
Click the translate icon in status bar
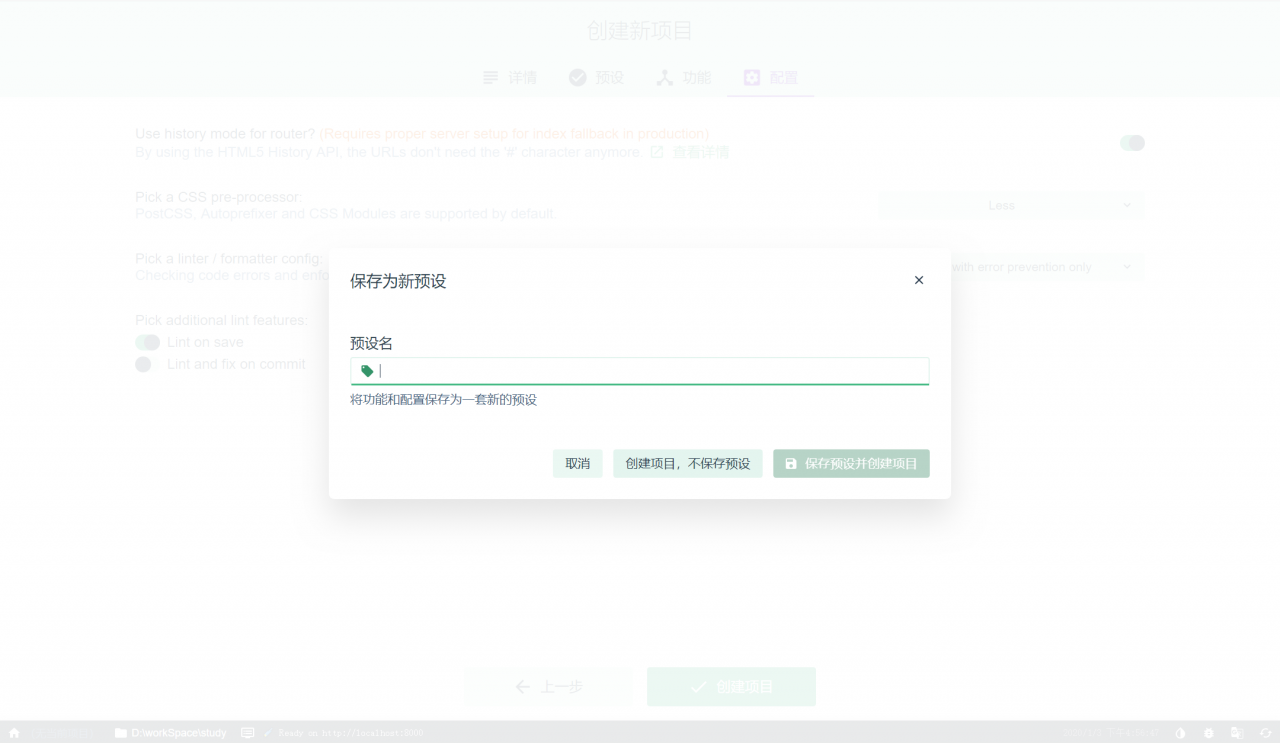coord(1237,733)
